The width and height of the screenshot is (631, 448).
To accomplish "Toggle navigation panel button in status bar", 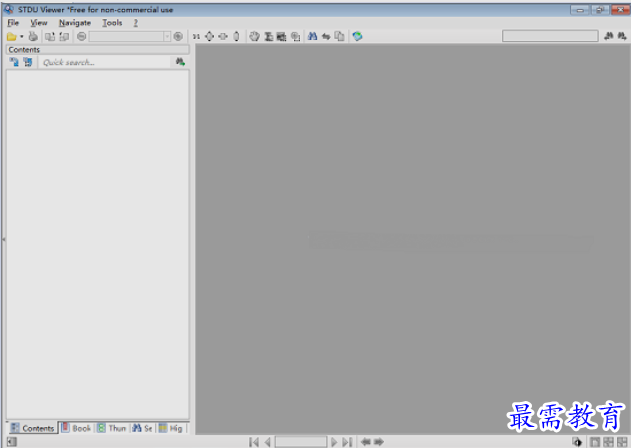I will point(12,442).
